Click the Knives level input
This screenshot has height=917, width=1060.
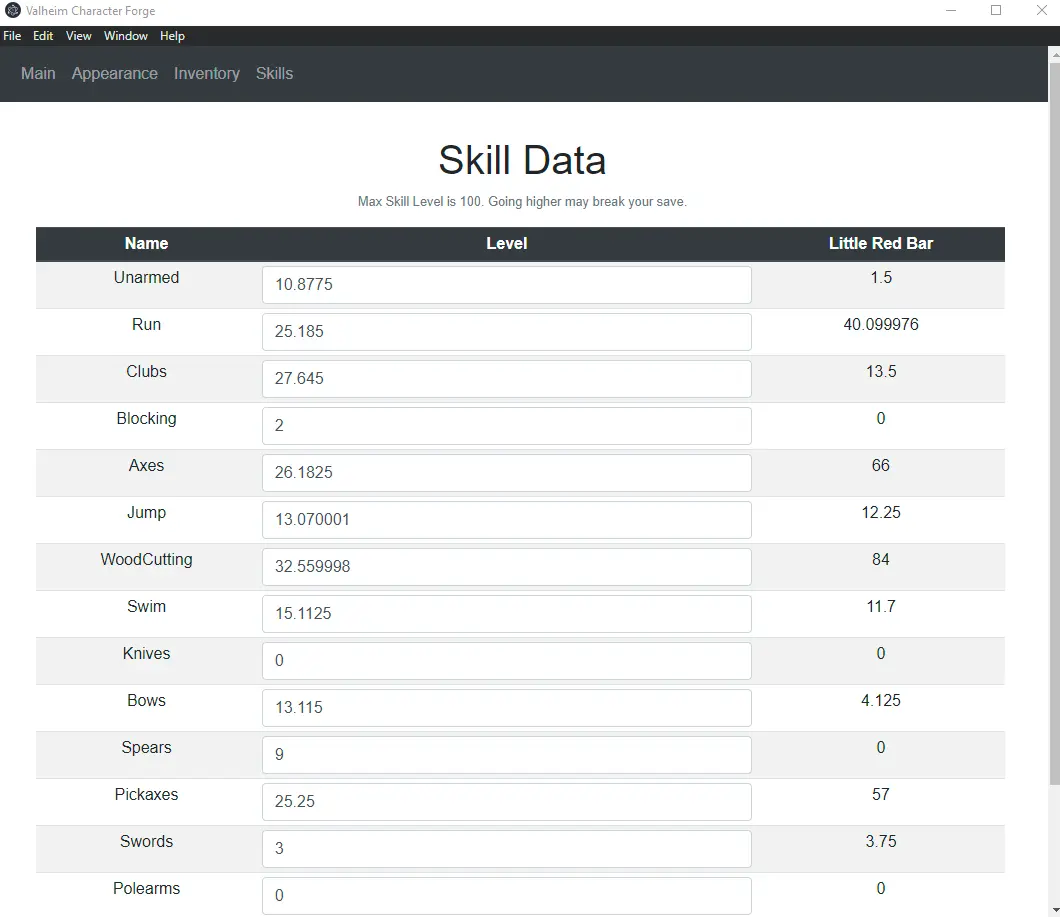coord(506,661)
